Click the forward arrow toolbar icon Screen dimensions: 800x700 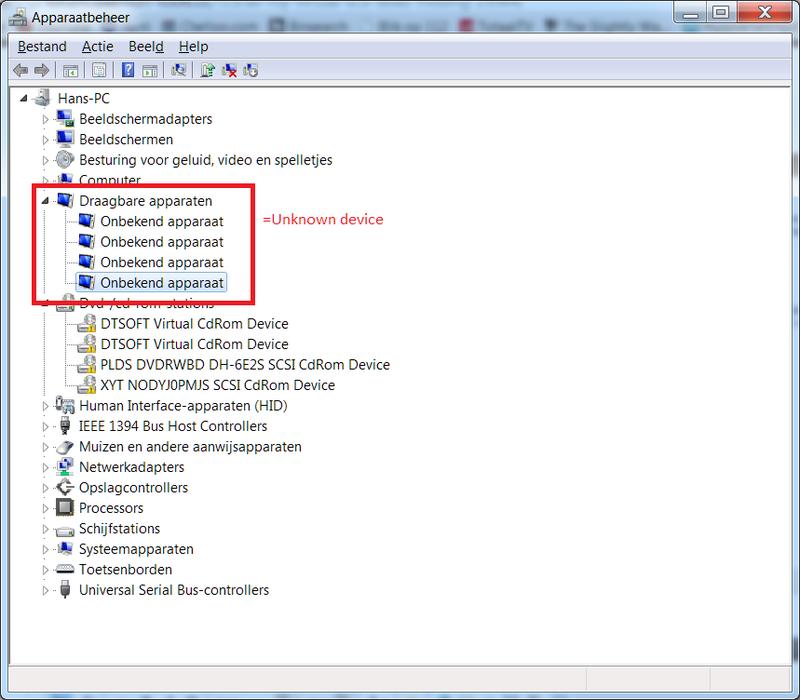click(42, 70)
